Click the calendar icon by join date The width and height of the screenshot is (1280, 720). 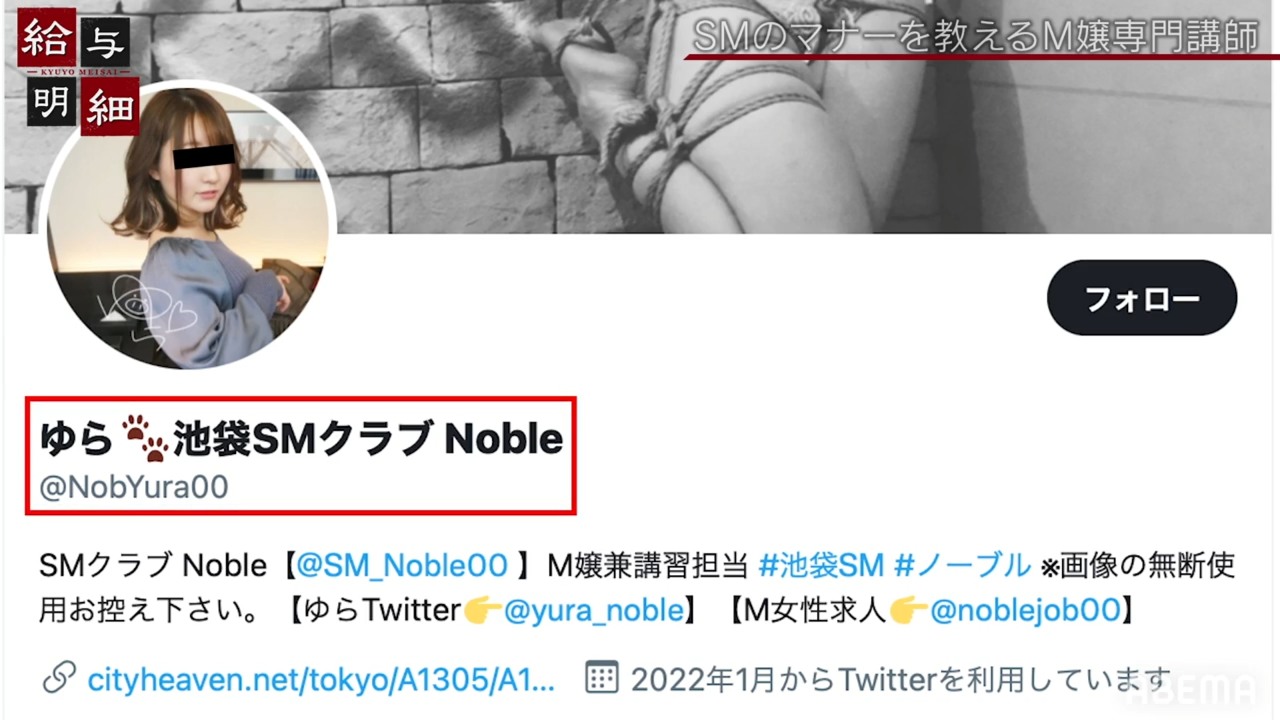coord(601,679)
